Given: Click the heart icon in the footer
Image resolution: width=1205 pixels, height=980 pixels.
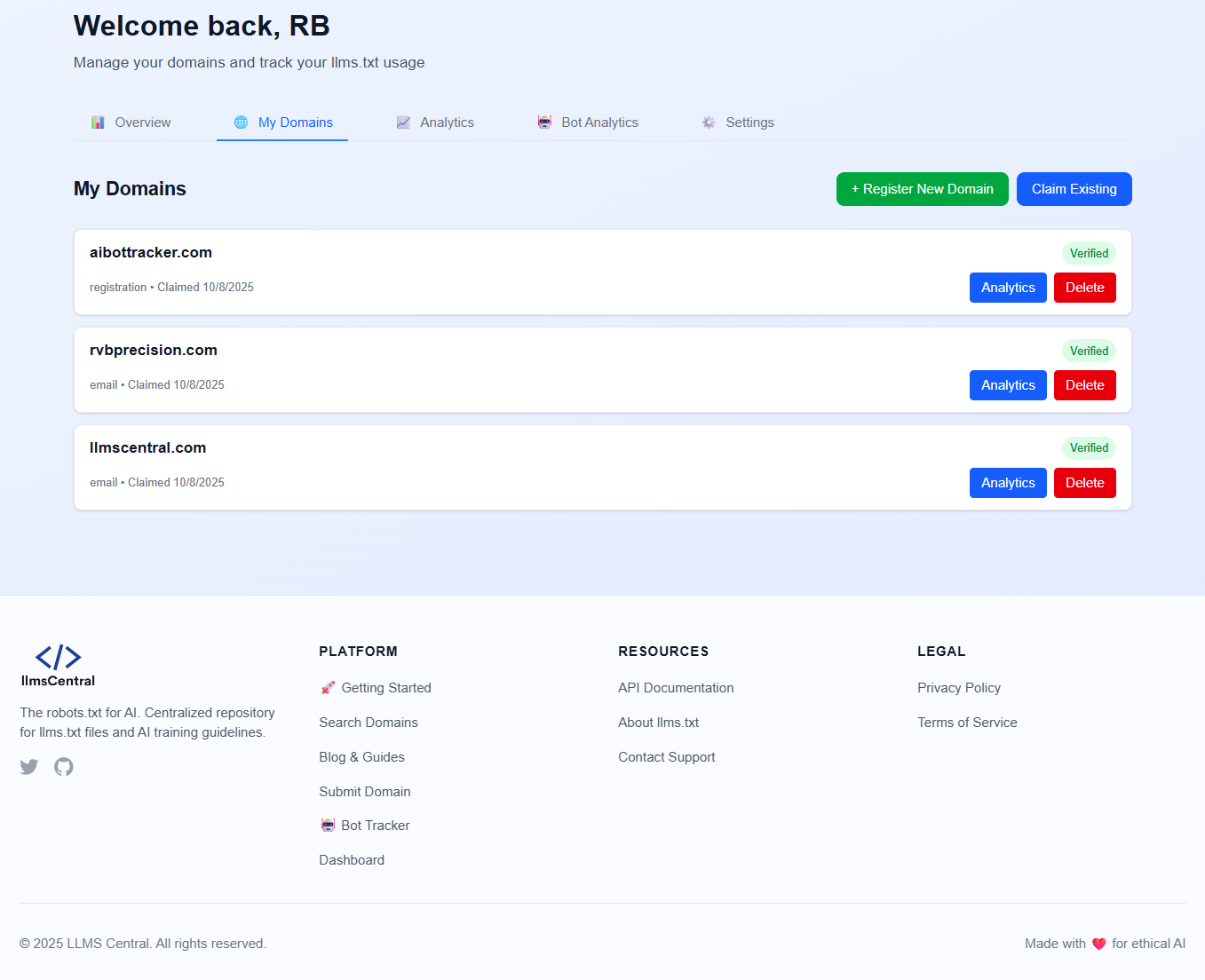Looking at the screenshot, I should (x=1099, y=944).
